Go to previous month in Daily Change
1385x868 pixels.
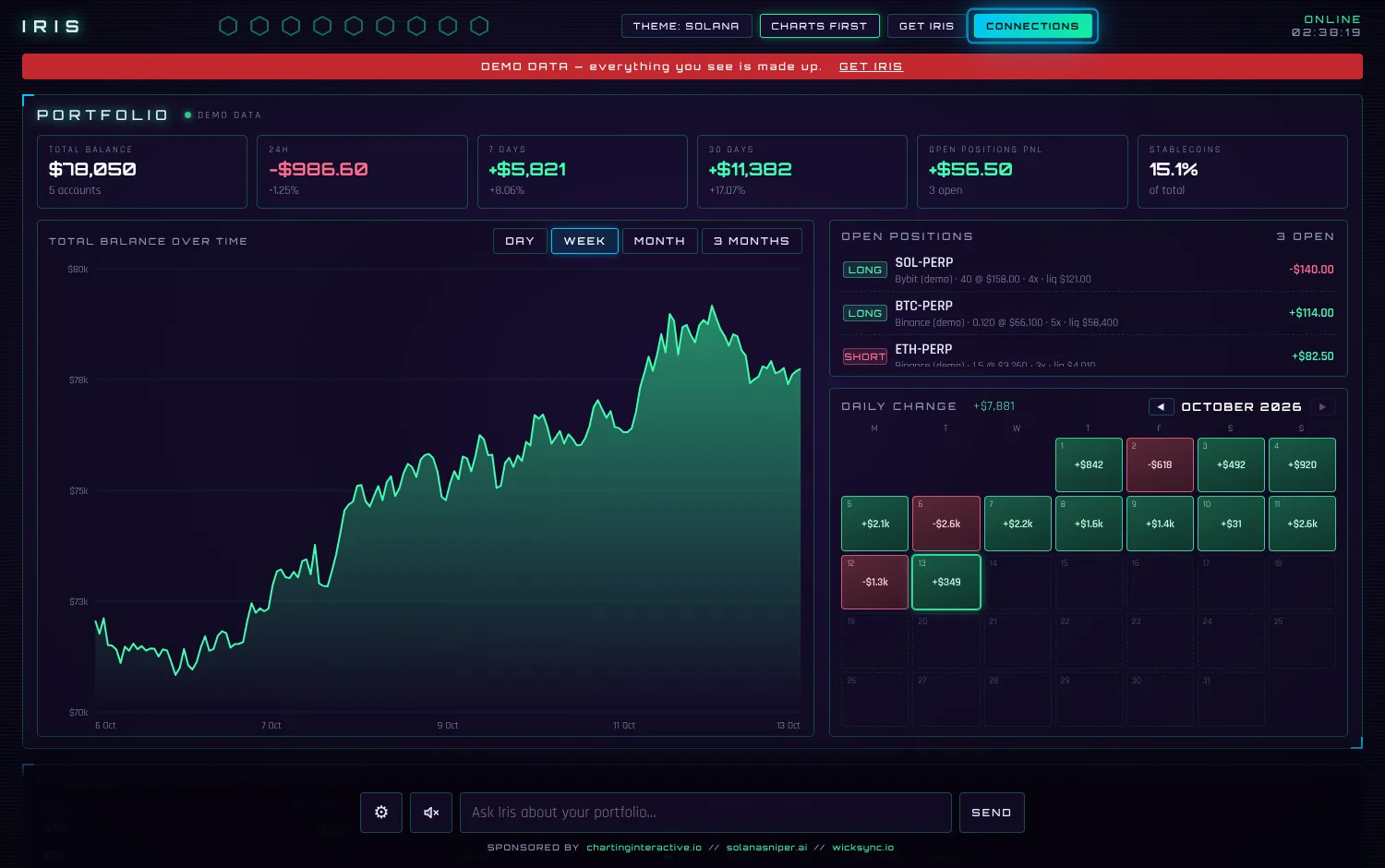(1162, 406)
